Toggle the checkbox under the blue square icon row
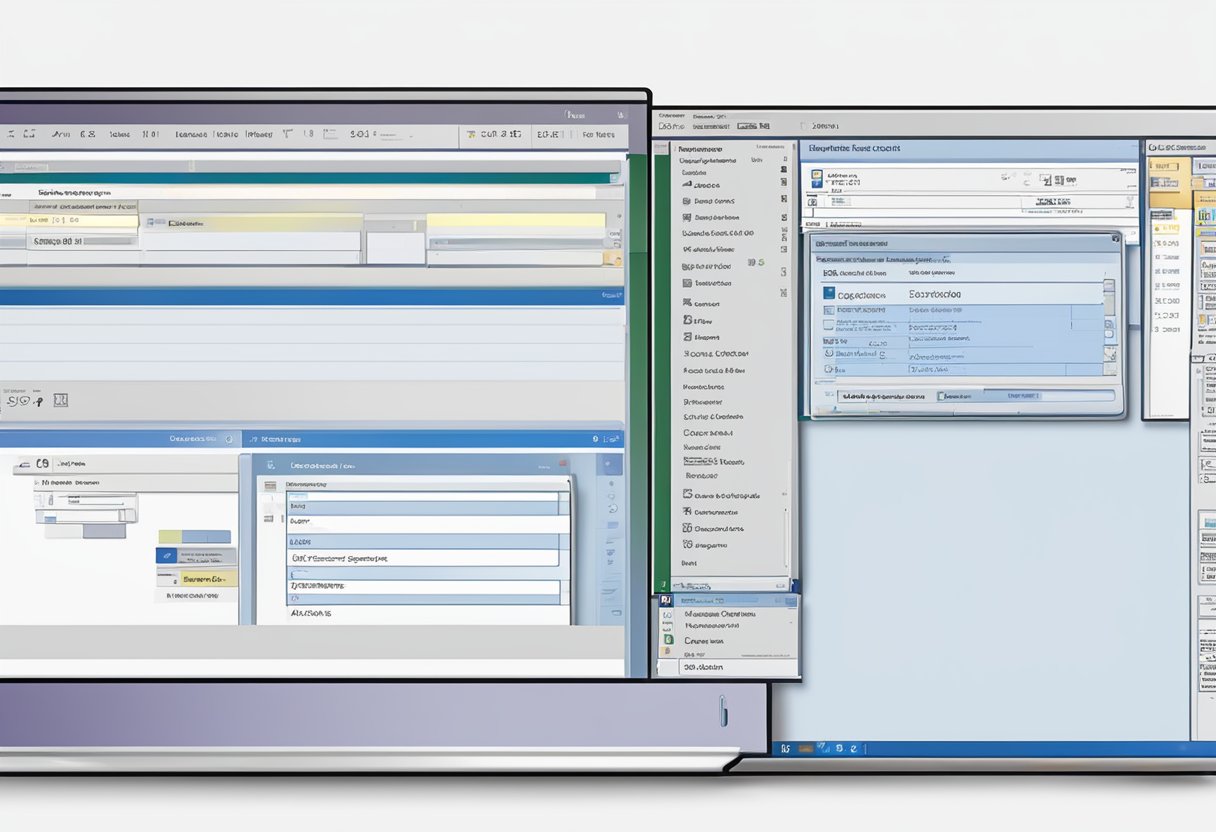Screen dimensions: 1216x832 (828, 311)
